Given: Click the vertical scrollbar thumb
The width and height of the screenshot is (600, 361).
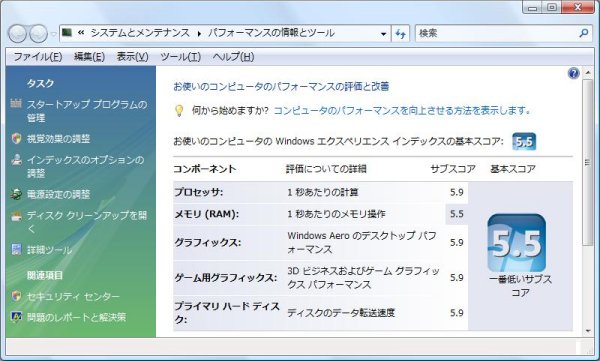Looking at the screenshot, I should pos(588,163).
